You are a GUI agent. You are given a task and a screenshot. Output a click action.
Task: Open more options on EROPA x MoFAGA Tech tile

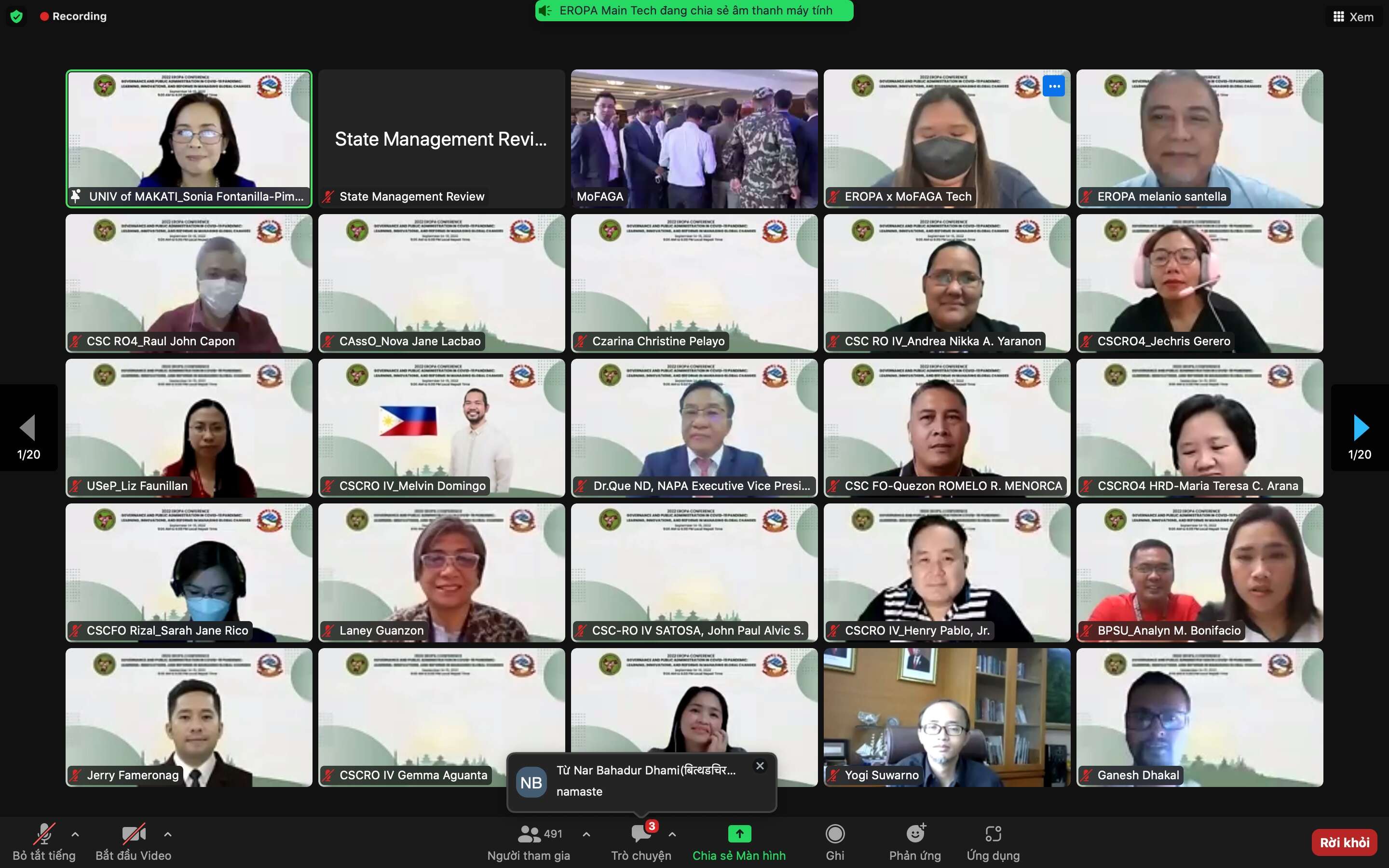tap(1054, 86)
